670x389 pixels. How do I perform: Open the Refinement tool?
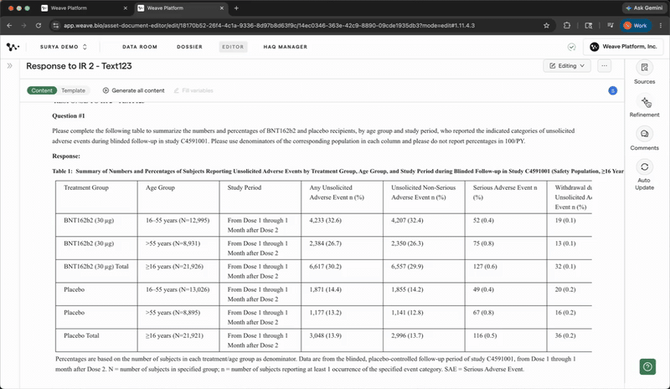point(644,102)
